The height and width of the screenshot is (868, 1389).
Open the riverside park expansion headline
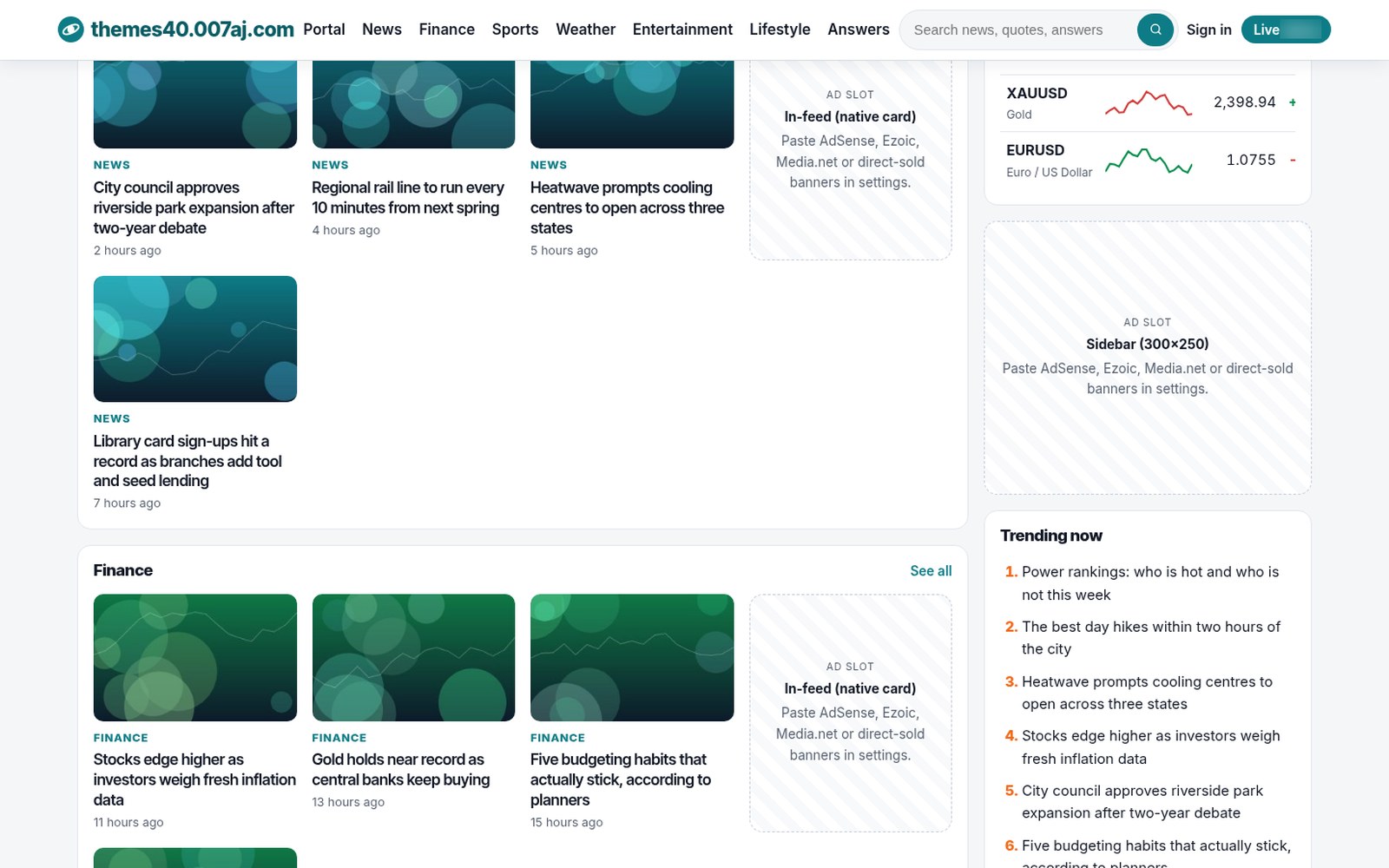pos(194,207)
